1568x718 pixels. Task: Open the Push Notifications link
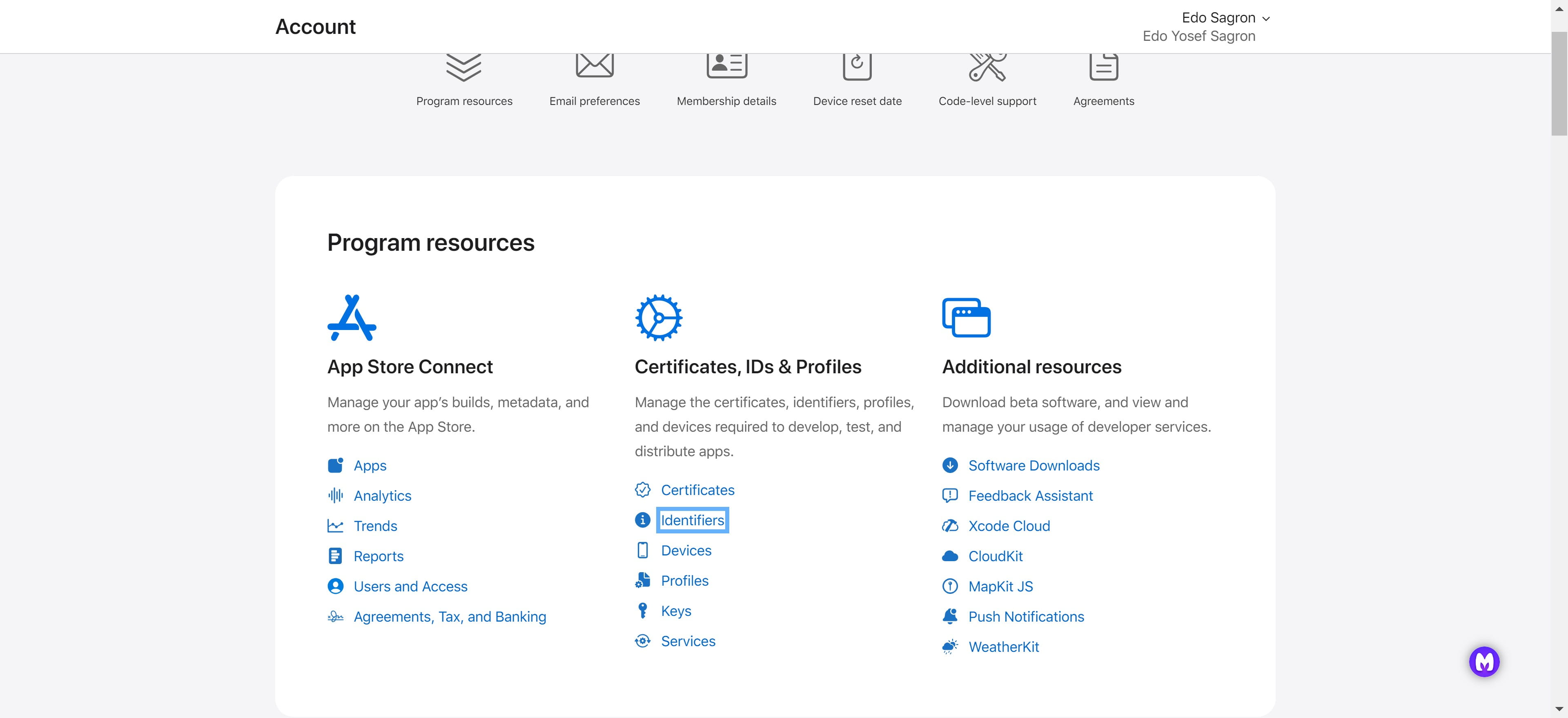coord(1026,617)
